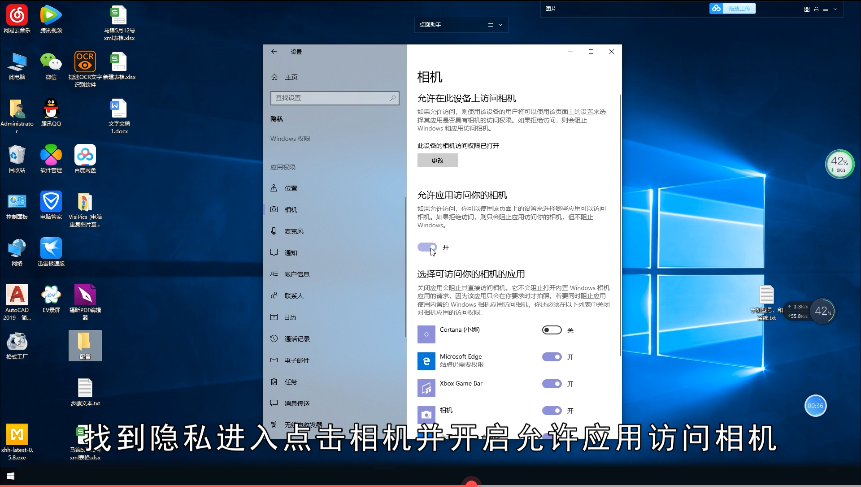Open the Windows Start button
Viewport: 861px width, 487px height.
10,476
